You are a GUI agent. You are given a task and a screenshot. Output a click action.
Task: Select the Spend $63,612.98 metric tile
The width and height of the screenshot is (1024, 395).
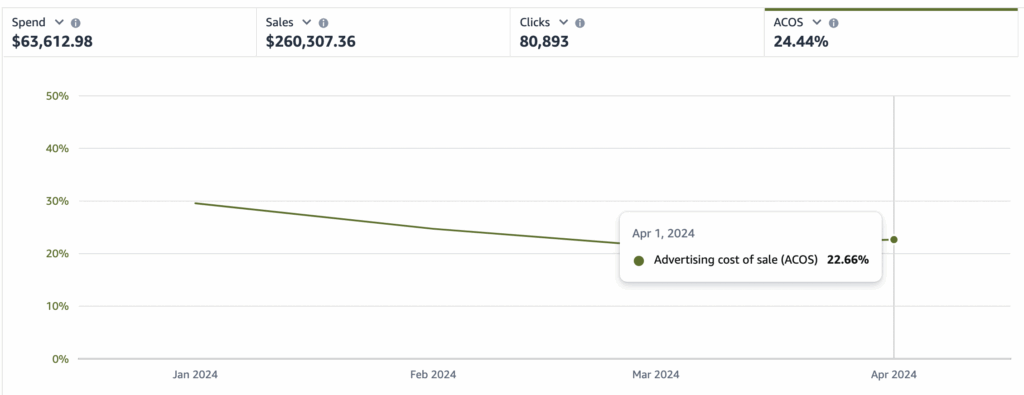tap(129, 33)
